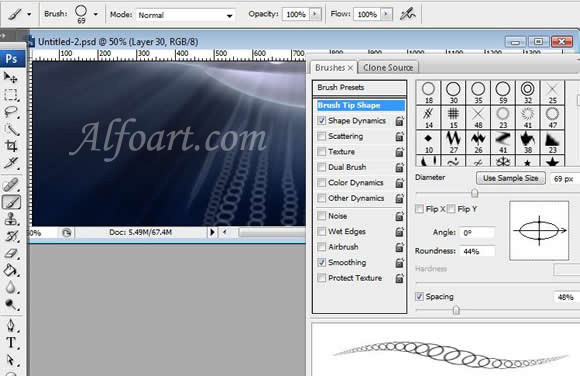
Task: Open the Flow slider arrow
Action: 386,14
